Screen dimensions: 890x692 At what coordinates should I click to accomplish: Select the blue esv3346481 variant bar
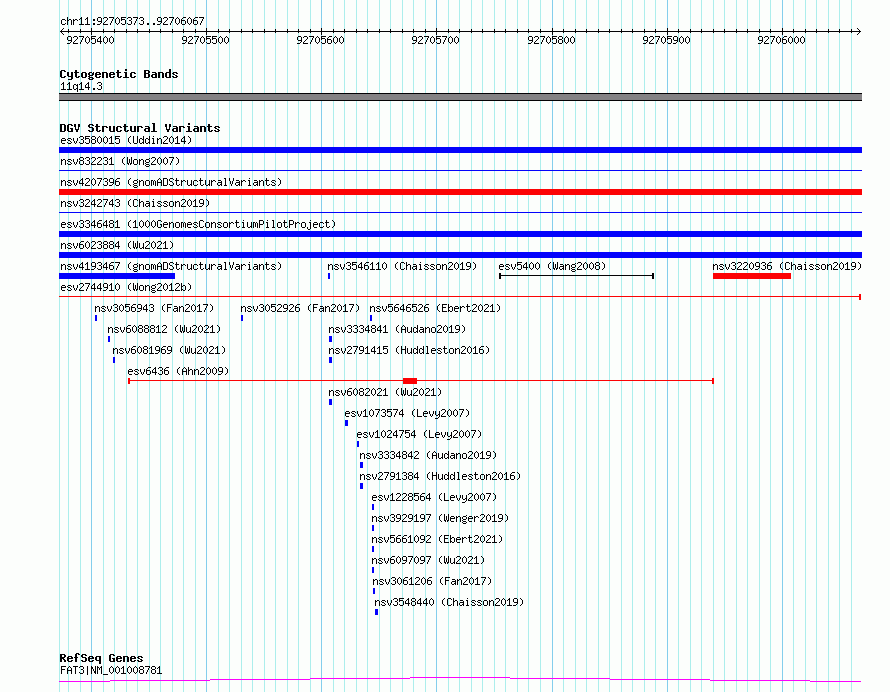click(460, 234)
